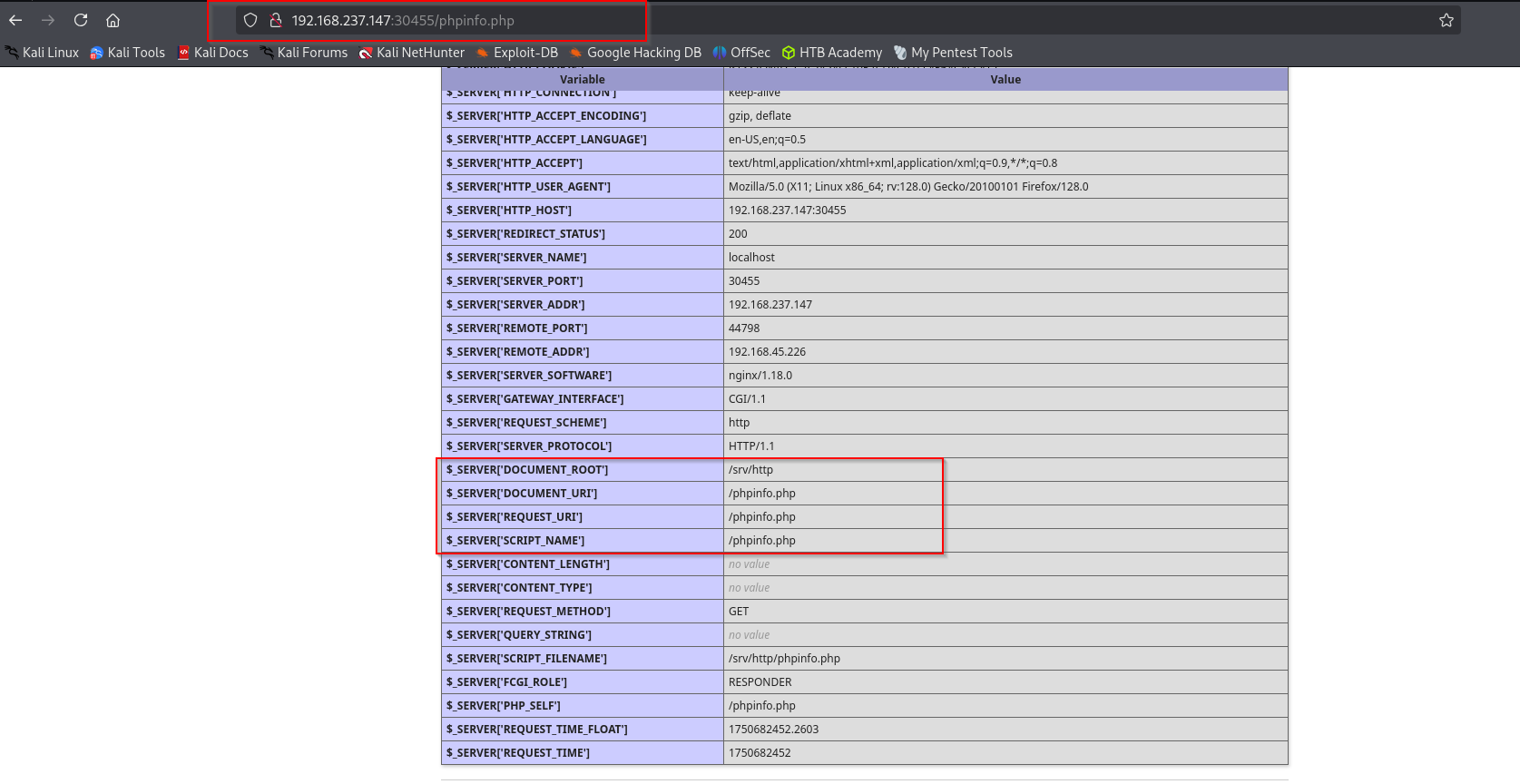Click the Google Hacking DB bookmark icon
The height and width of the screenshot is (784, 1520).
pos(576,53)
